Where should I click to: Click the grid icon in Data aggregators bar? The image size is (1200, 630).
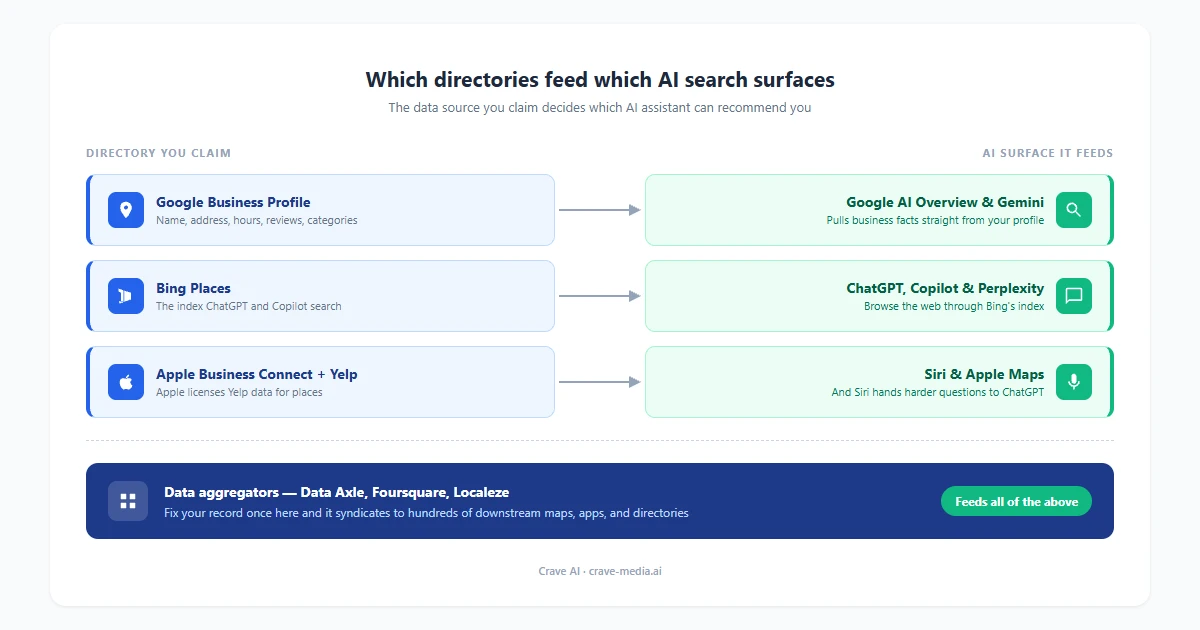[x=128, y=501]
